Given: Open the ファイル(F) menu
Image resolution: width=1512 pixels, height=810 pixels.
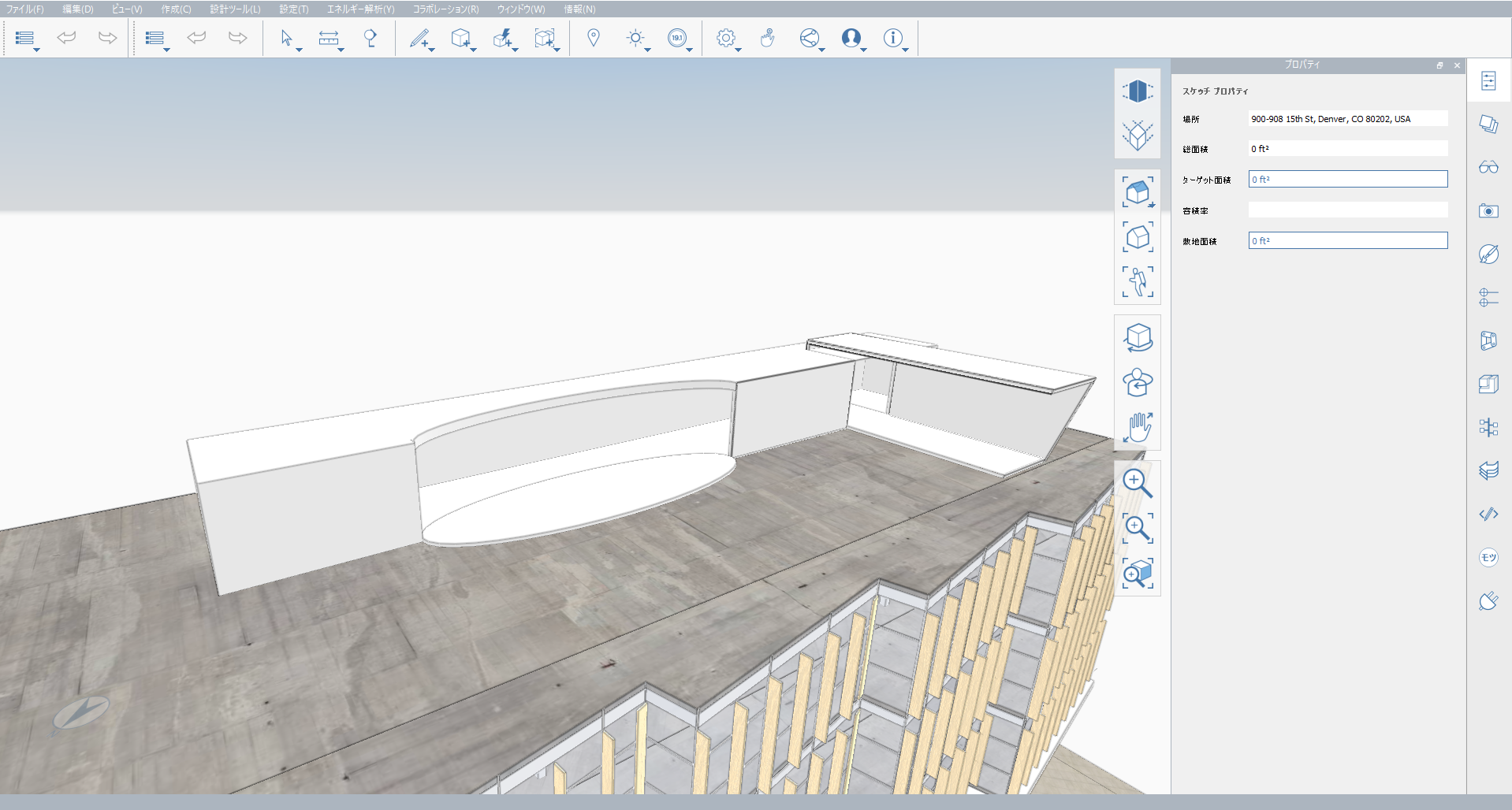Looking at the screenshot, I should coord(24,9).
